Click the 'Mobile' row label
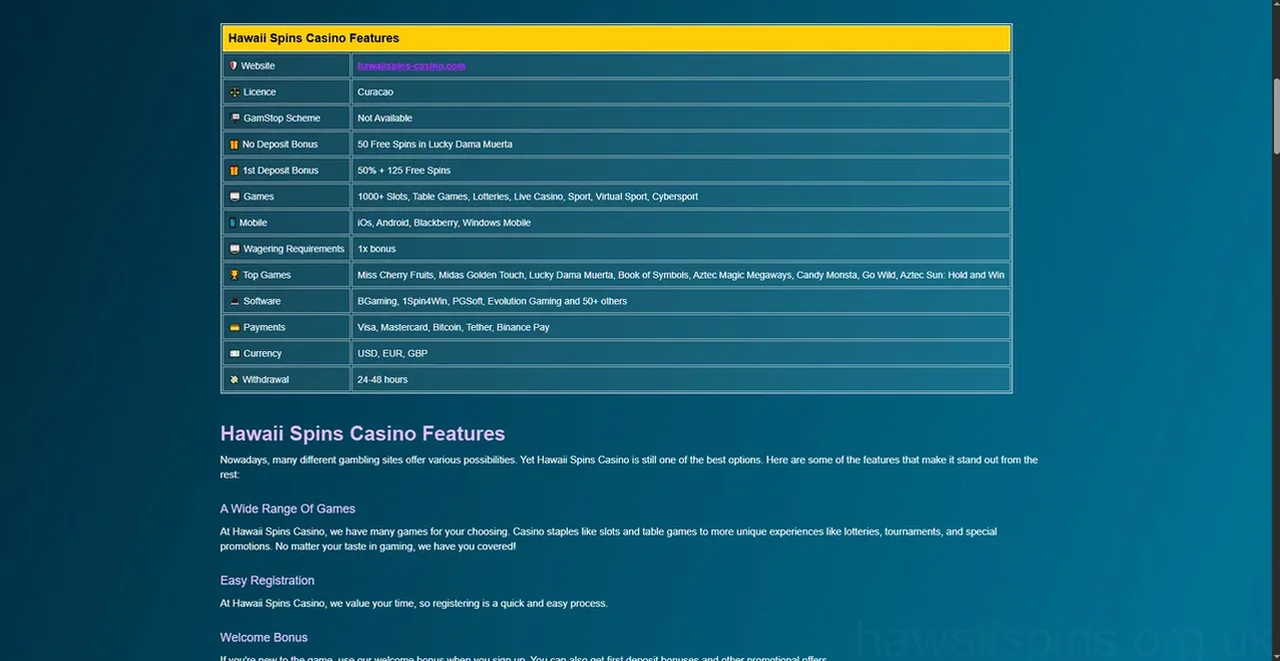This screenshot has height=661, width=1280. coord(253,223)
